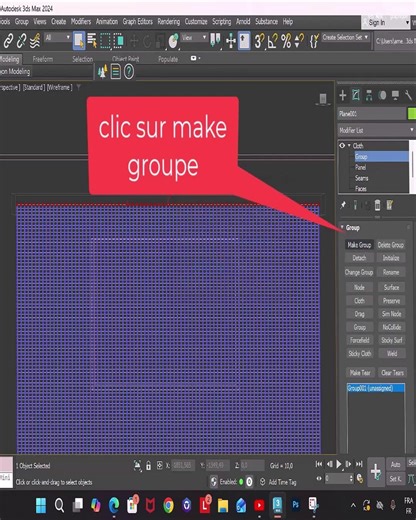Open Modify command panel tab
The height and width of the screenshot is (520, 416).
pyautogui.click(x=356, y=96)
